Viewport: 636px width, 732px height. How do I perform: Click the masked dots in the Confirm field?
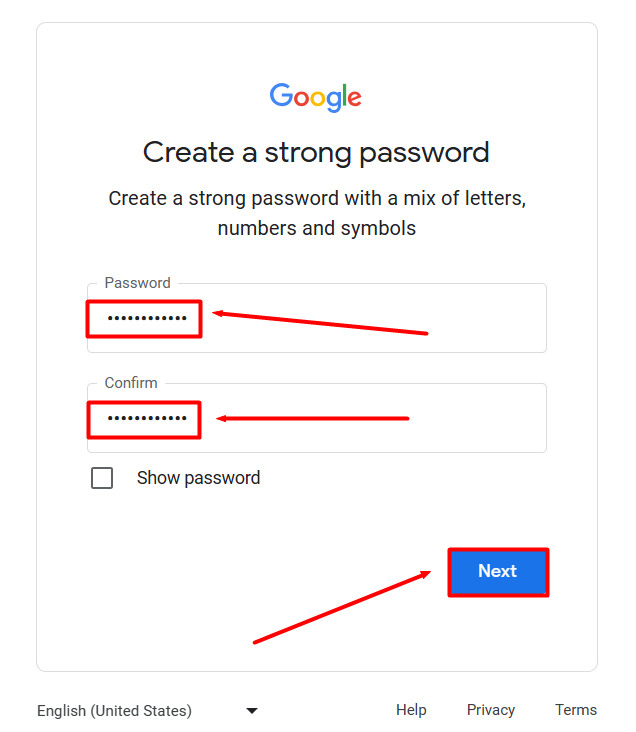click(147, 419)
